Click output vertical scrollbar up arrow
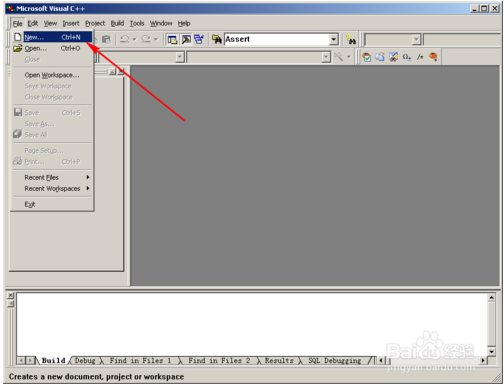This screenshot has height=387, width=504. click(491, 297)
